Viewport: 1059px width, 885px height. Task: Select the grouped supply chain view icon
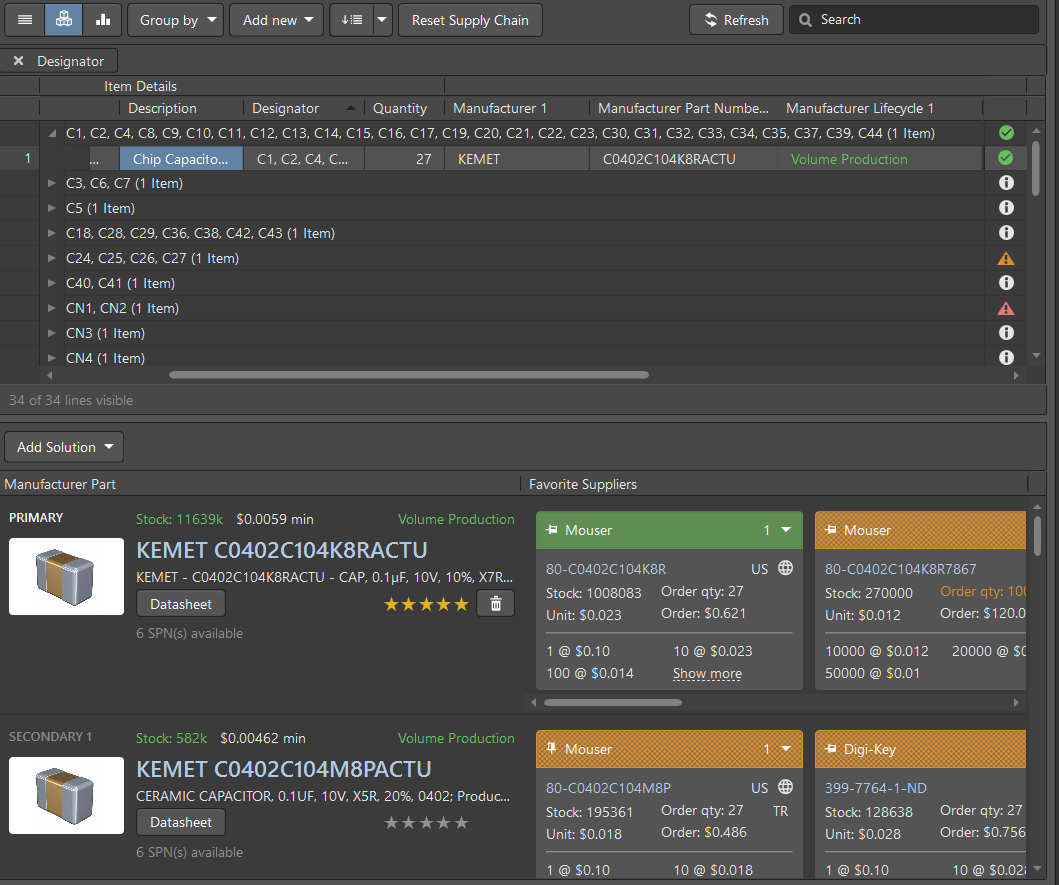click(63, 19)
